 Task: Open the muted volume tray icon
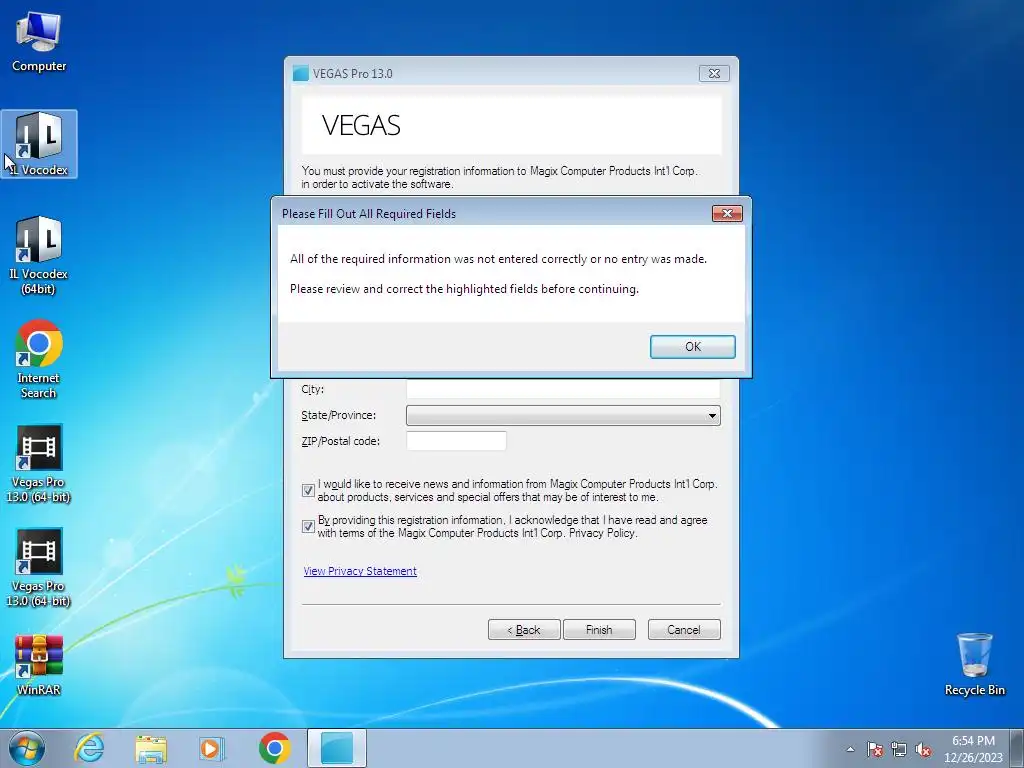[923, 749]
